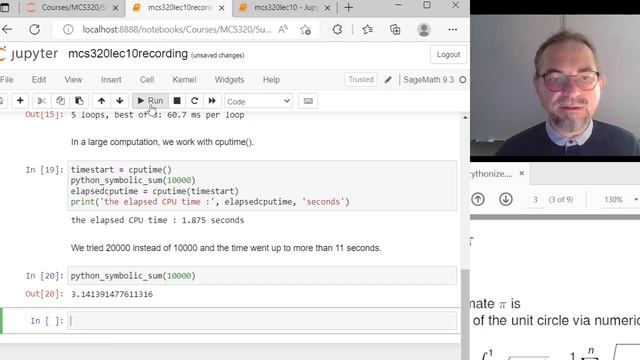Click the notebook scrollbar up arrow
Viewport: 640px width, 360px height.
[465, 118]
